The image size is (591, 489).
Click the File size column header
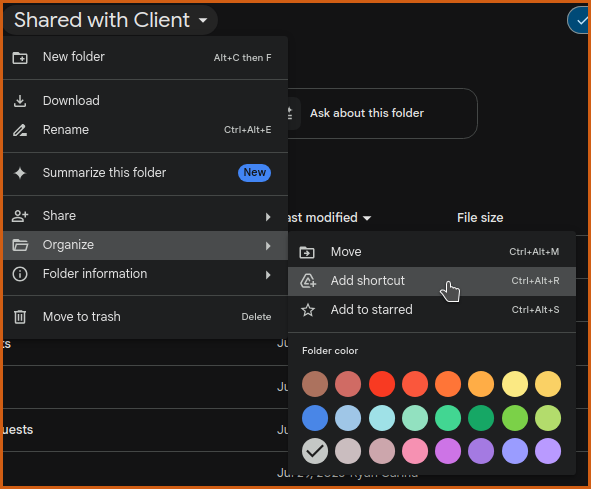tap(480, 218)
